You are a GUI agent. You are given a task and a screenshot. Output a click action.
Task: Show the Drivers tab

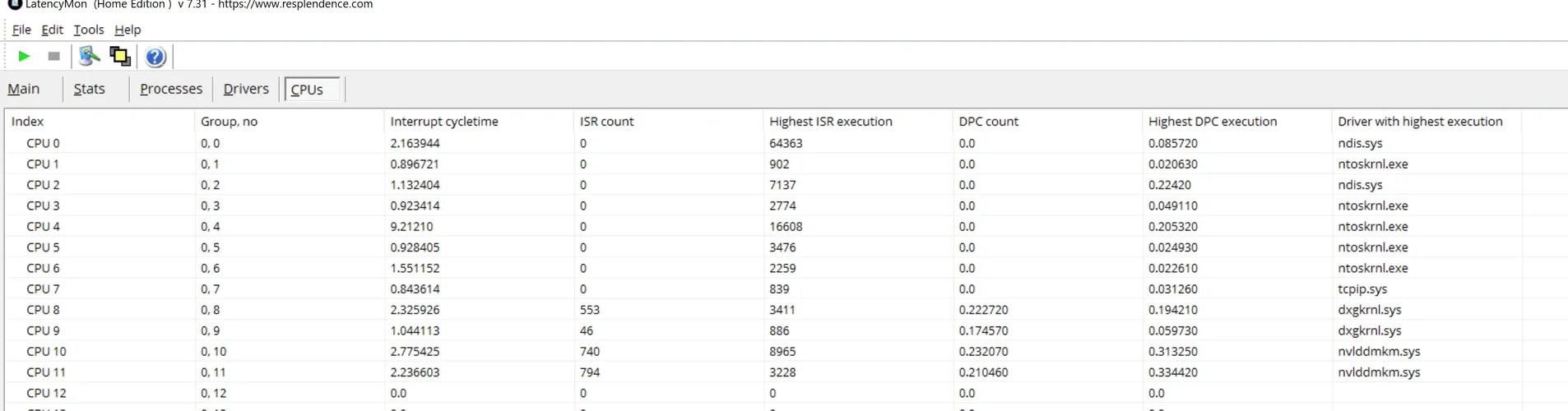pos(246,89)
